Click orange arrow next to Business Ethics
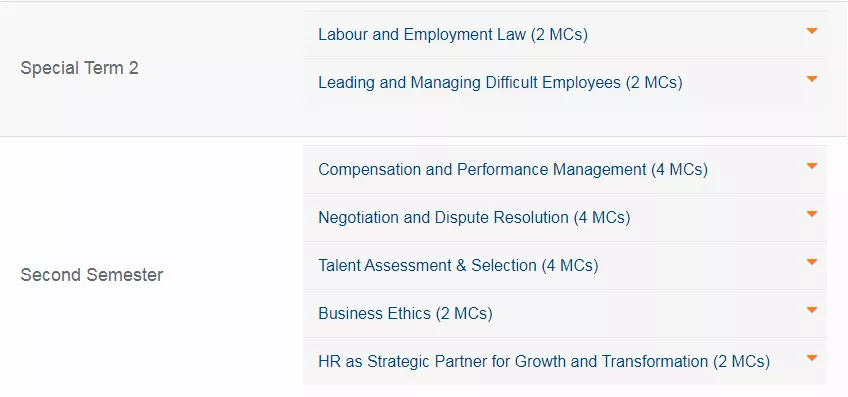Screen dimensions: 848x397 click(811, 310)
